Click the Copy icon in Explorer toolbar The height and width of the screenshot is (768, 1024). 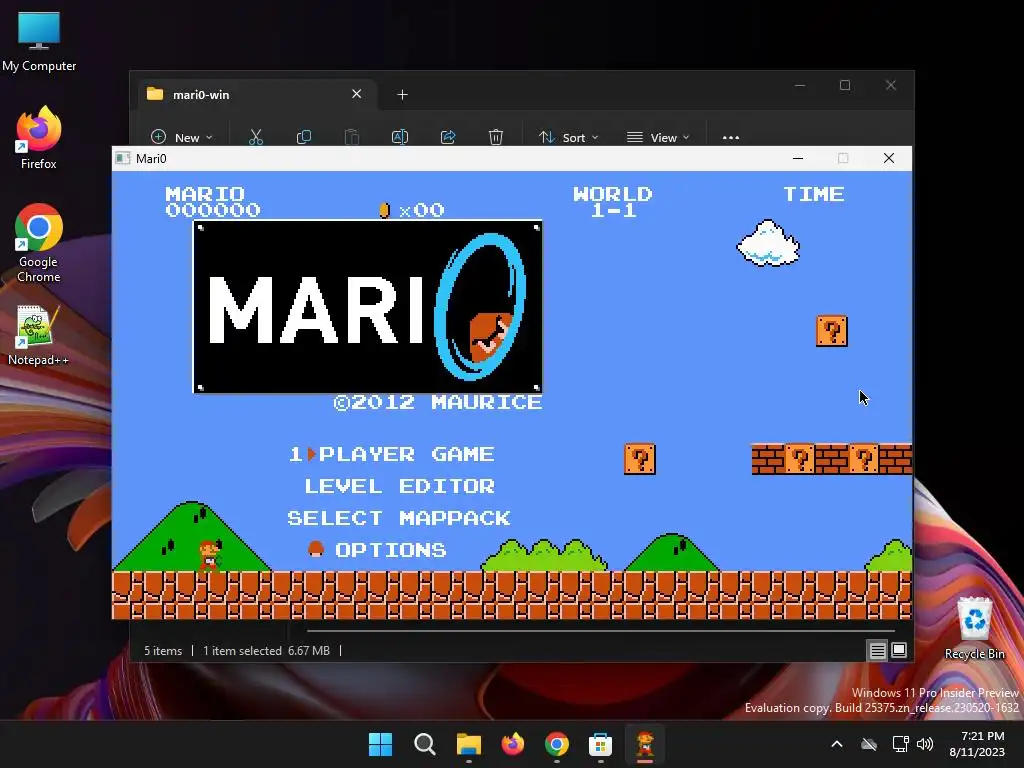tap(304, 137)
